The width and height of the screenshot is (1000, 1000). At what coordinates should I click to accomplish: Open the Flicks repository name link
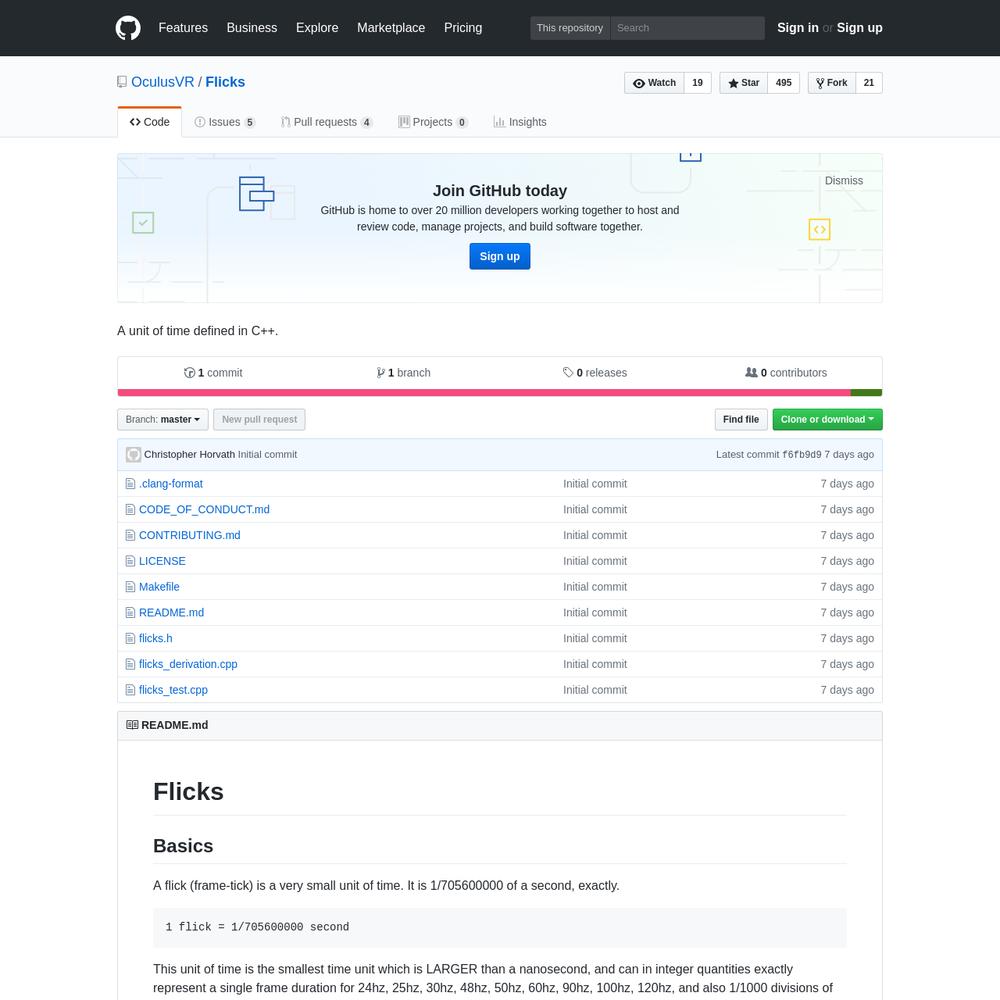pyautogui.click(x=225, y=82)
